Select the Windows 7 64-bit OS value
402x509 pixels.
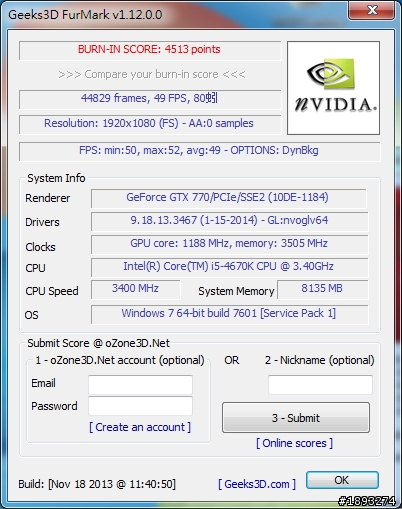click(229, 313)
